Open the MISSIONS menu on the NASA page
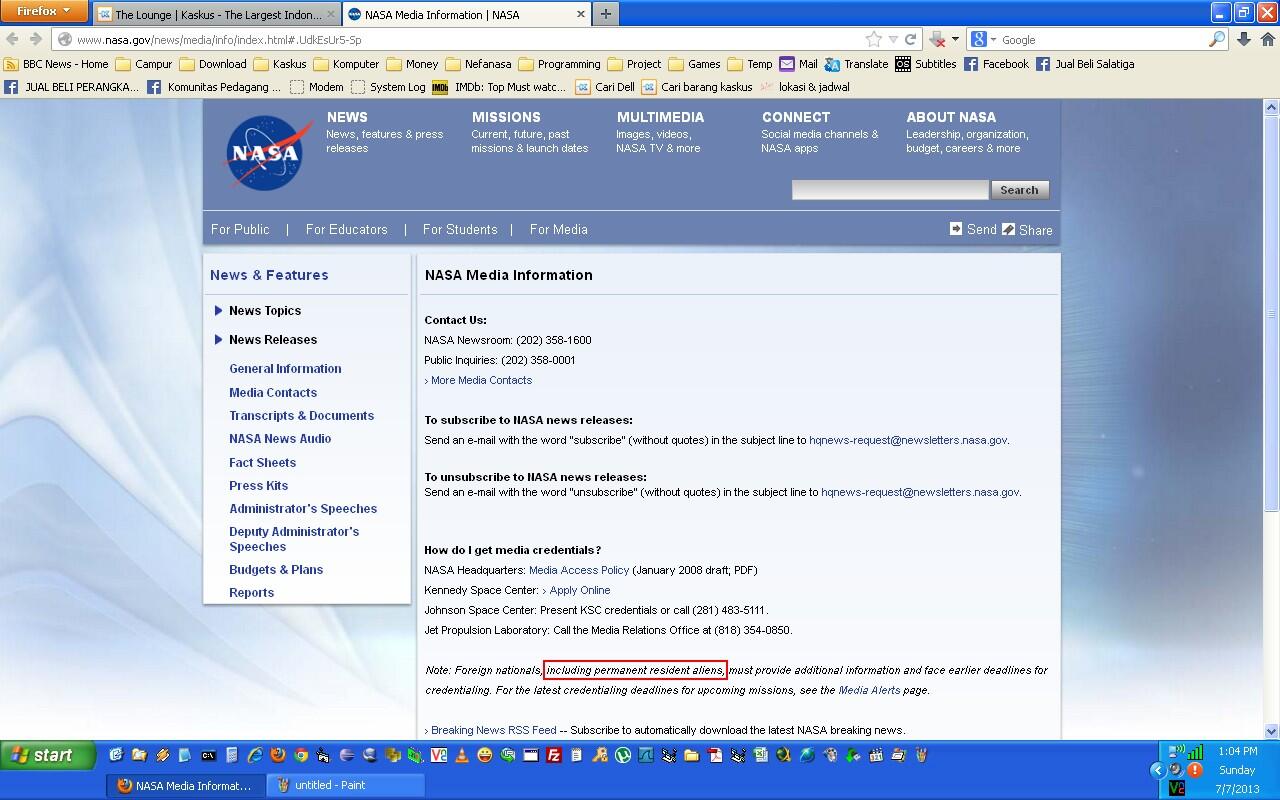1280x800 pixels. (x=506, y=117)
